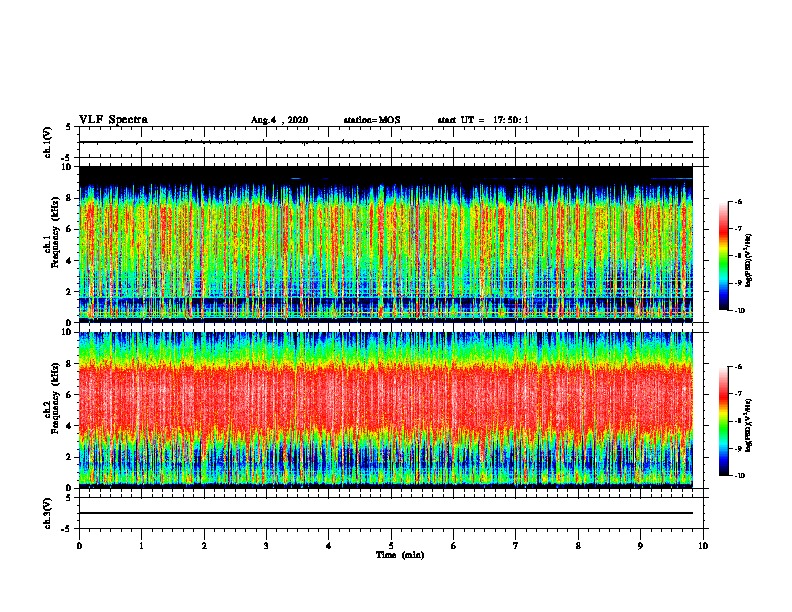Select the "Aug.4 , 2020" date text
Image resolution: width=792 pixels, height=612 pixels.
tap(279, 120)
